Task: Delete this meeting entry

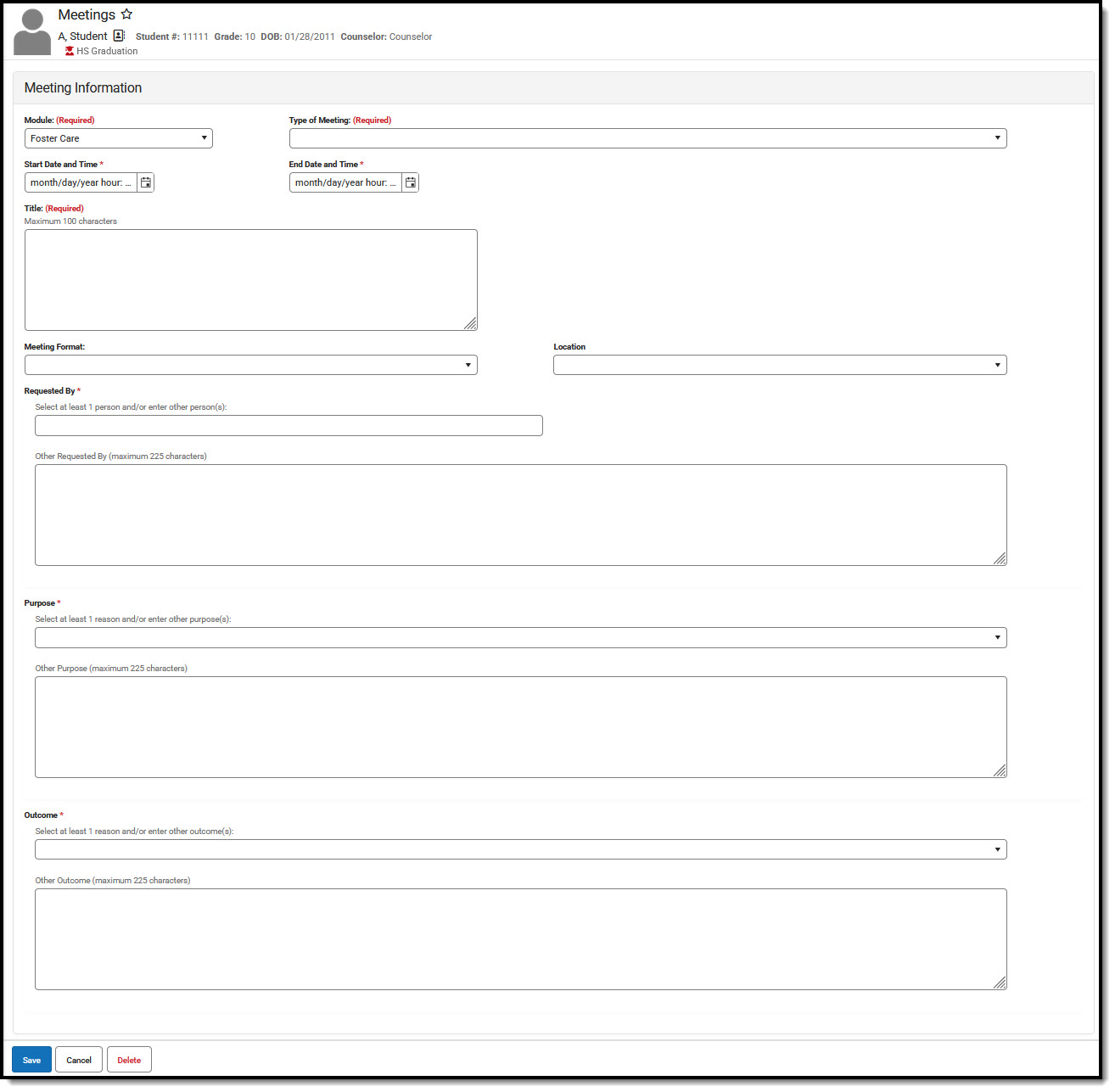Action: [x=128, y=1059]
